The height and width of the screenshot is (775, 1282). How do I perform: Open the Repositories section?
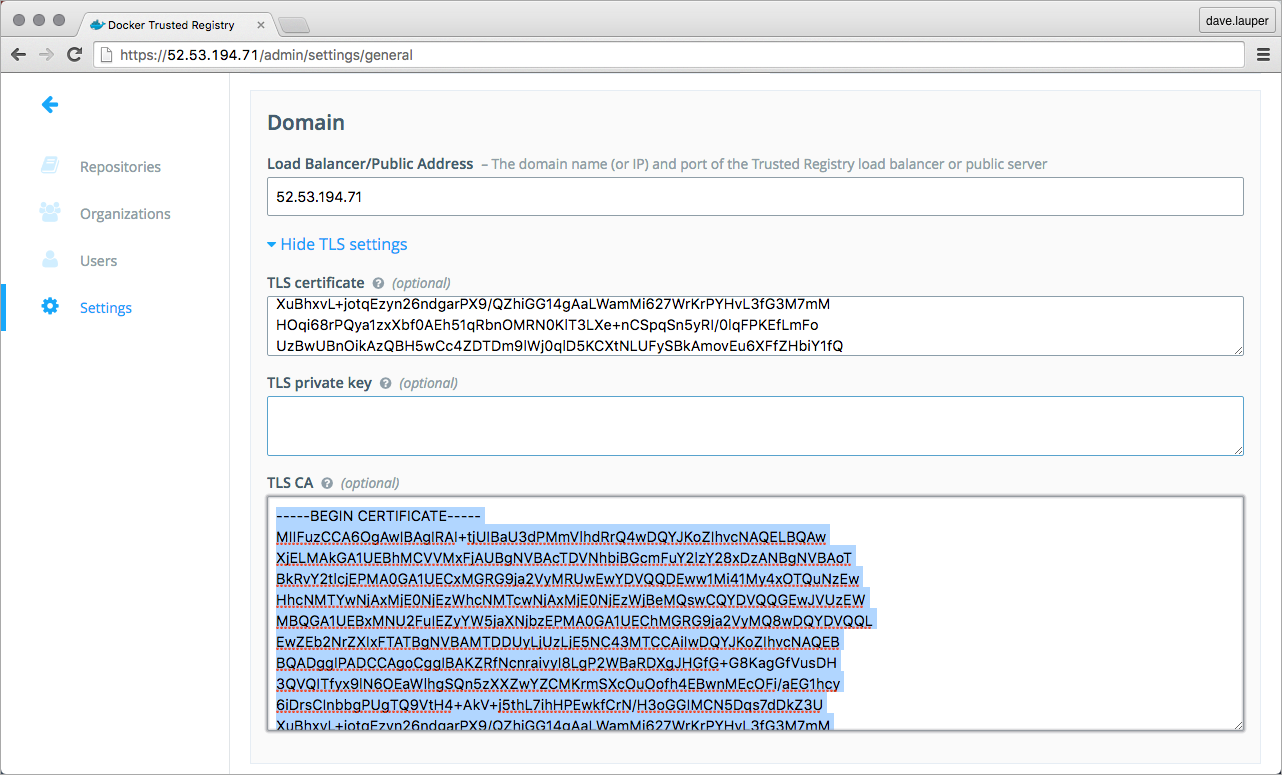pyautogui.click(x=120, y=167)
